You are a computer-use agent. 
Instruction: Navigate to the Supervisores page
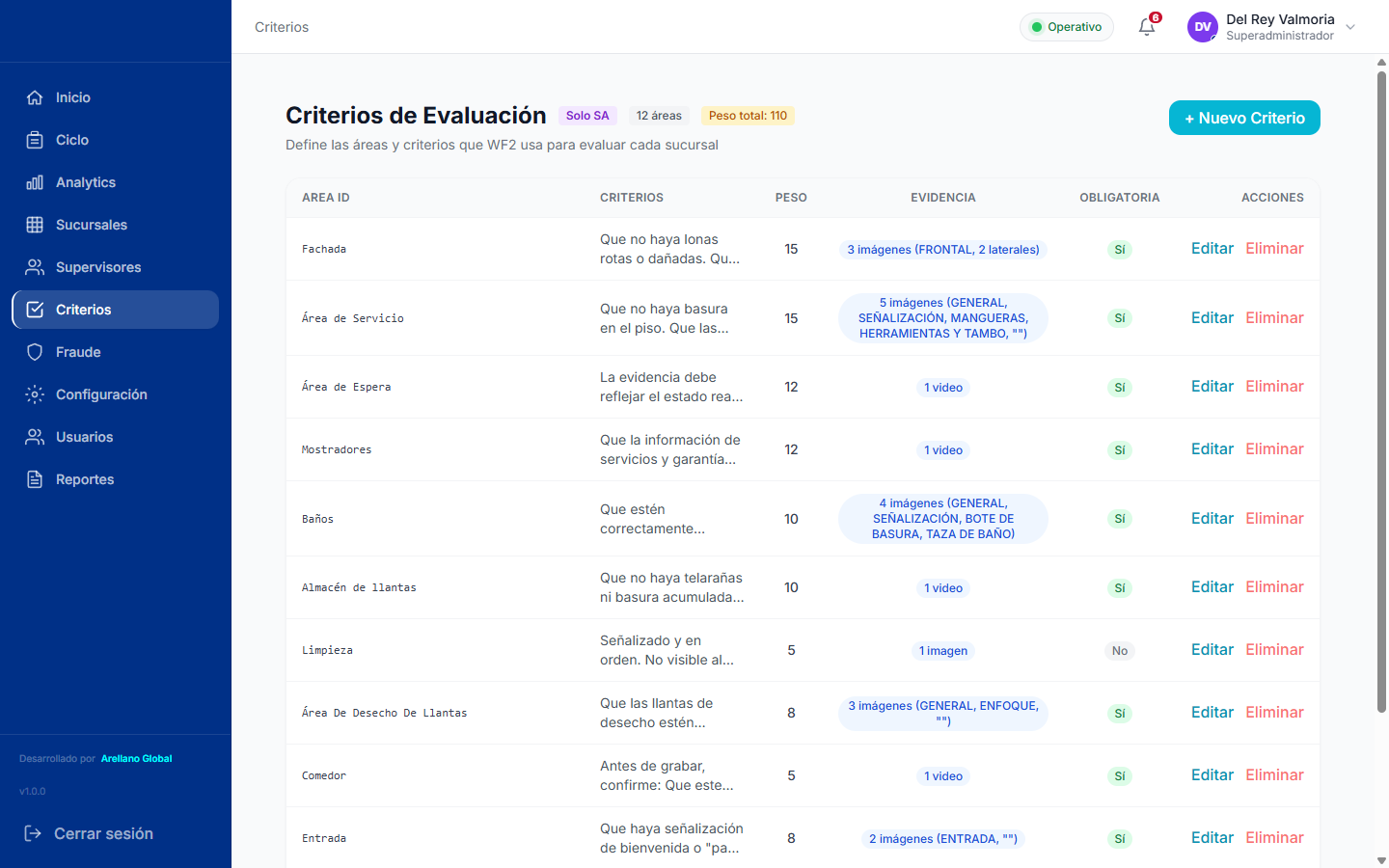tap(116, 267)
